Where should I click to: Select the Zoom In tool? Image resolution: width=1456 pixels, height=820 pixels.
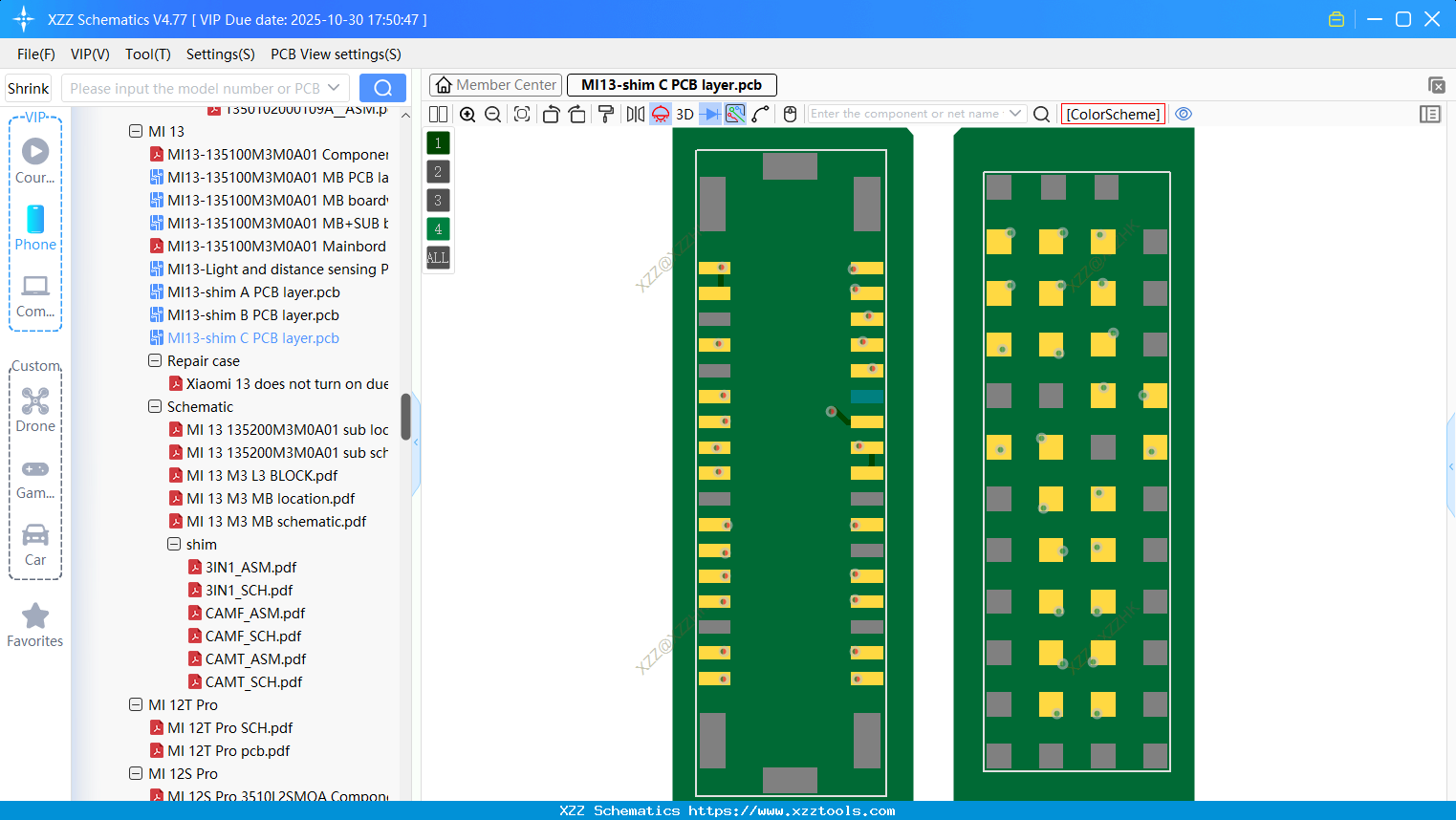coord(467,114)
